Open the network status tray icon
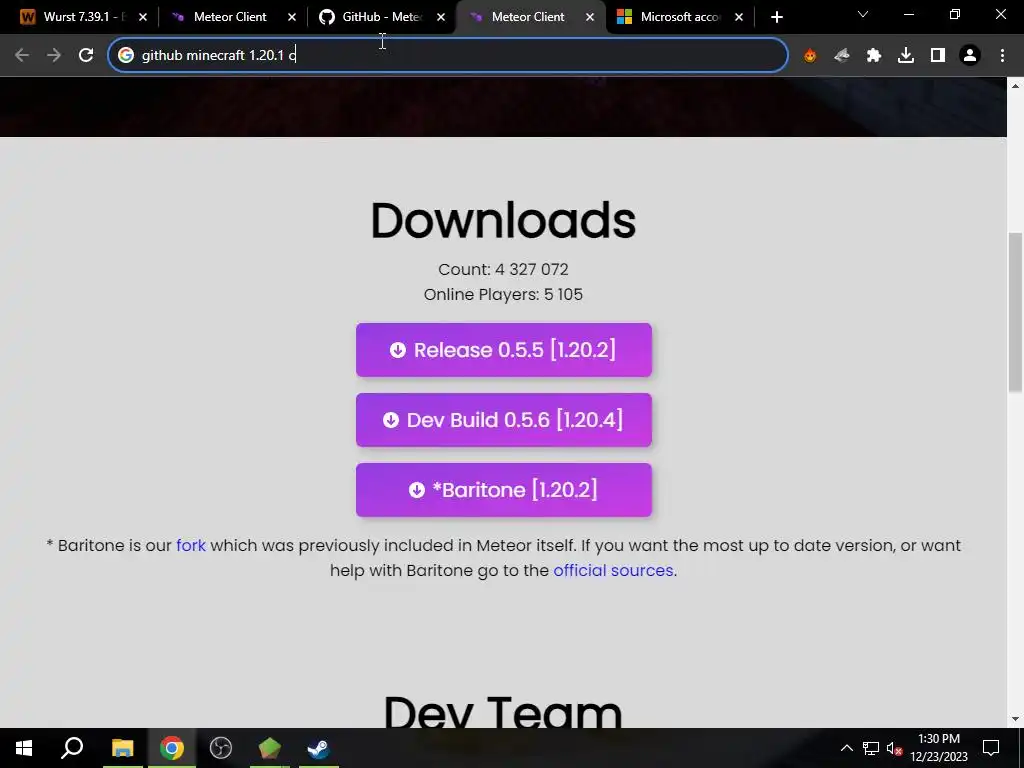This screenshot has height=768, width=1024. pyautogui.click(x=871, y=748)
